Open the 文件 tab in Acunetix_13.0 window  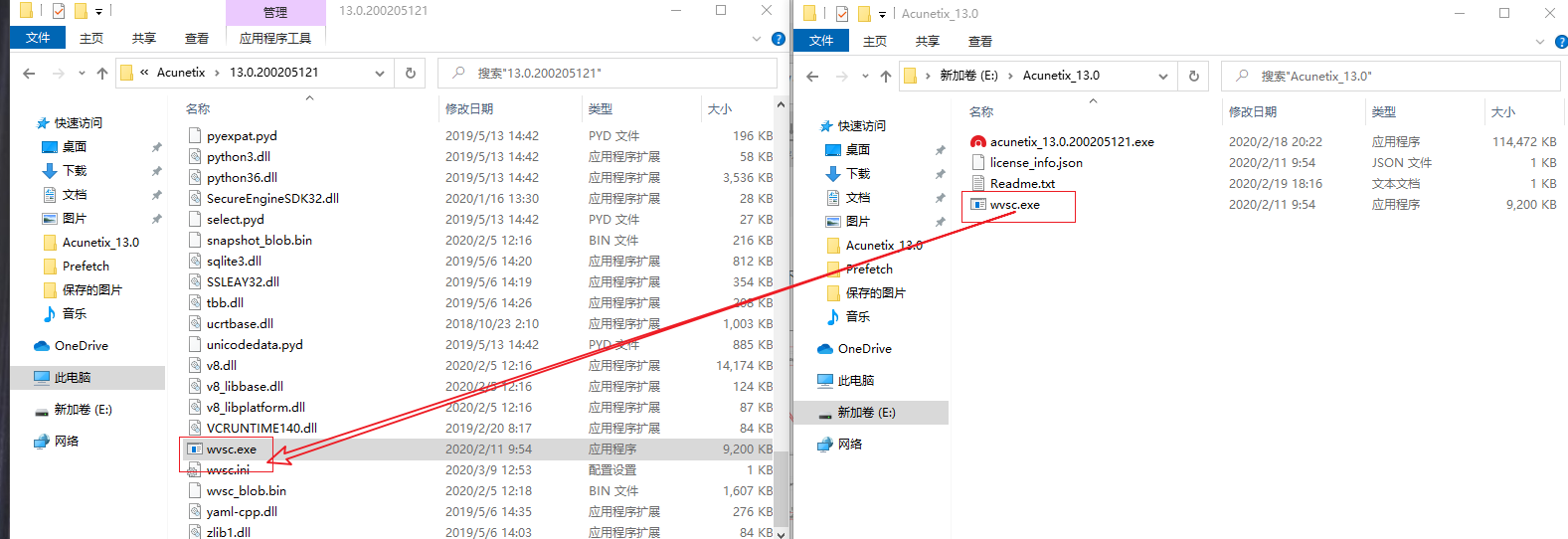[x=821, y=41]
